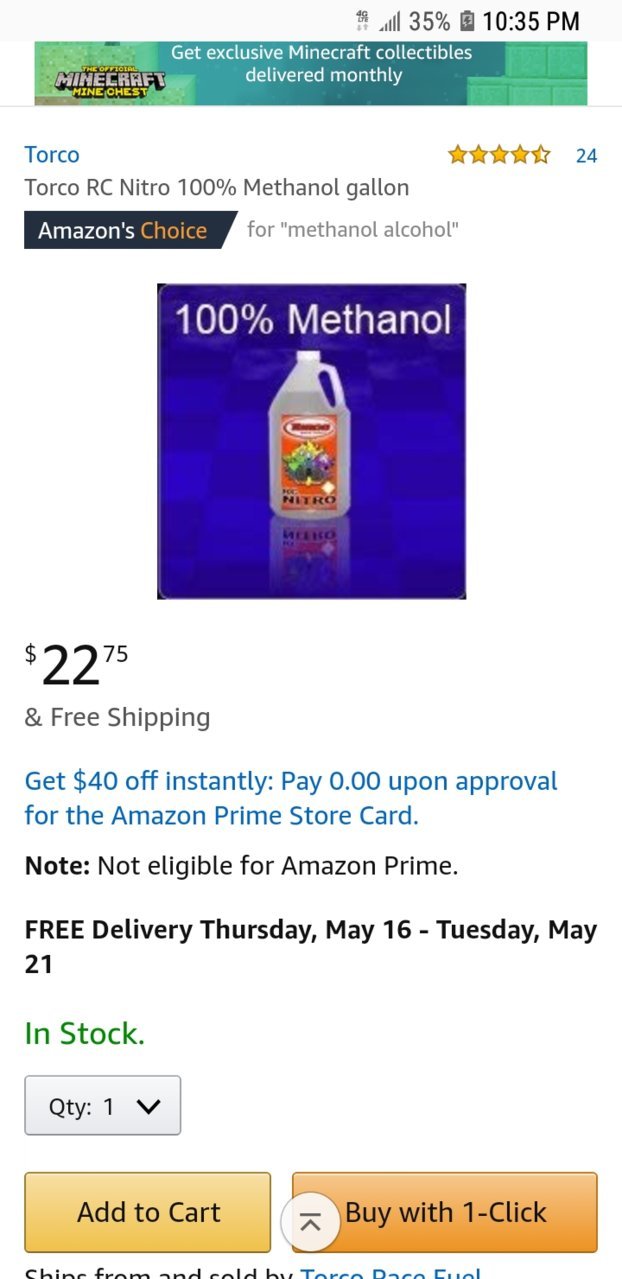
Task: Tap the product title text
Action: pyautogui.click(x=217, y=187)
